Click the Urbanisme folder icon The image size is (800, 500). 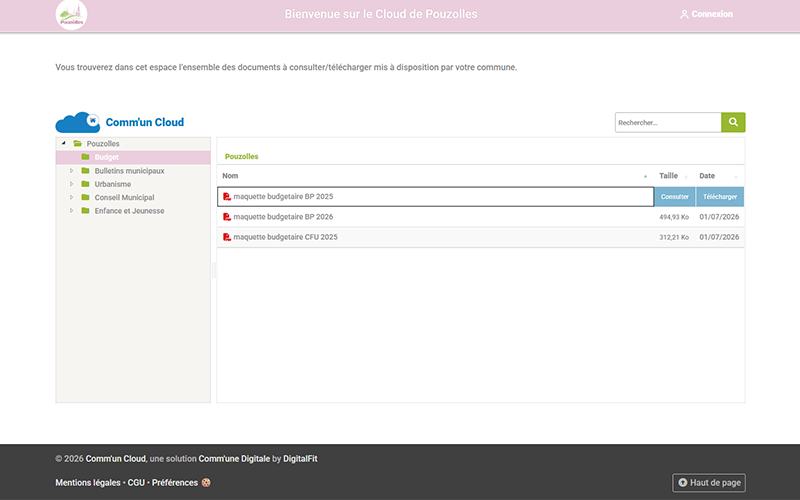point(86,184)
